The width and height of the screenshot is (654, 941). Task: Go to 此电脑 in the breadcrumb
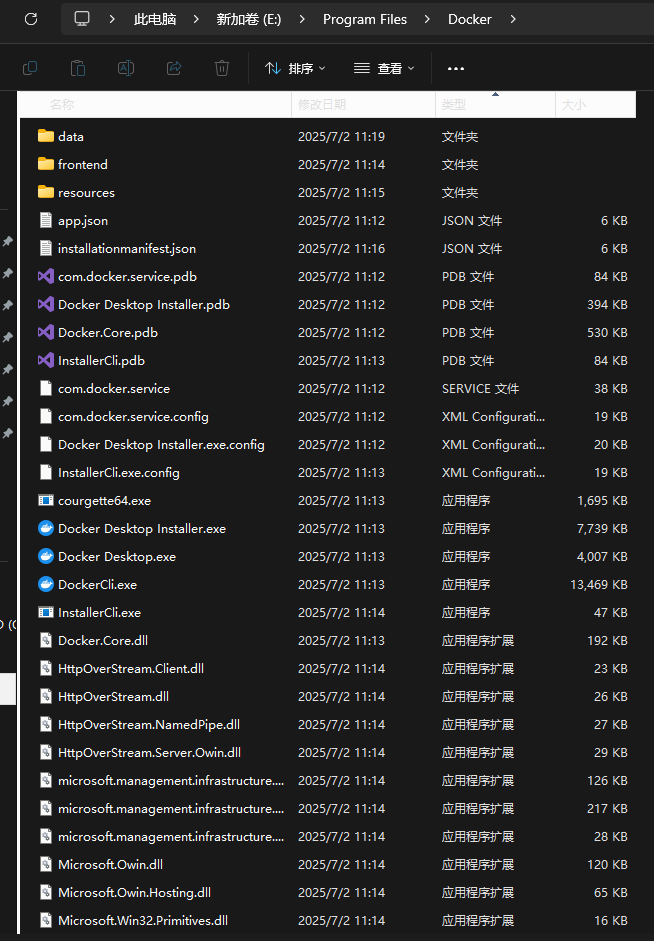155,19
